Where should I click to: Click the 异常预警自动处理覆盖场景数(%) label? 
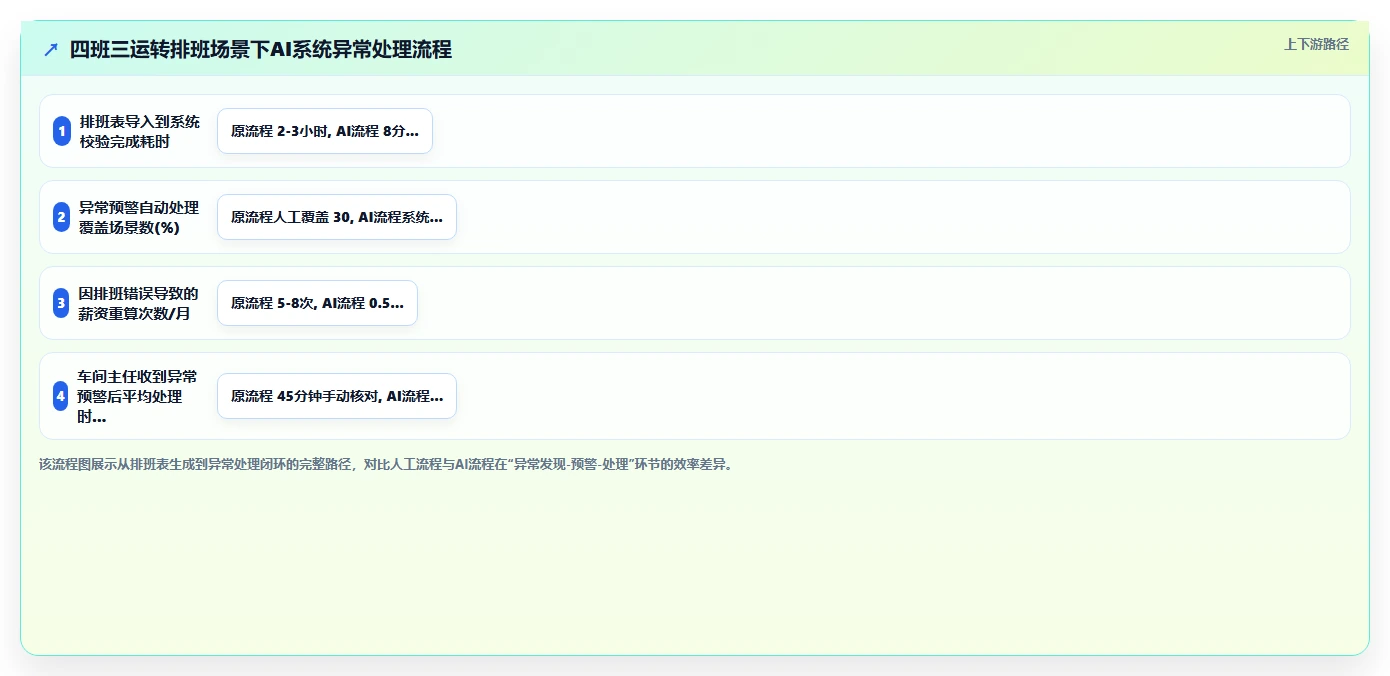(x=140, y=217)
